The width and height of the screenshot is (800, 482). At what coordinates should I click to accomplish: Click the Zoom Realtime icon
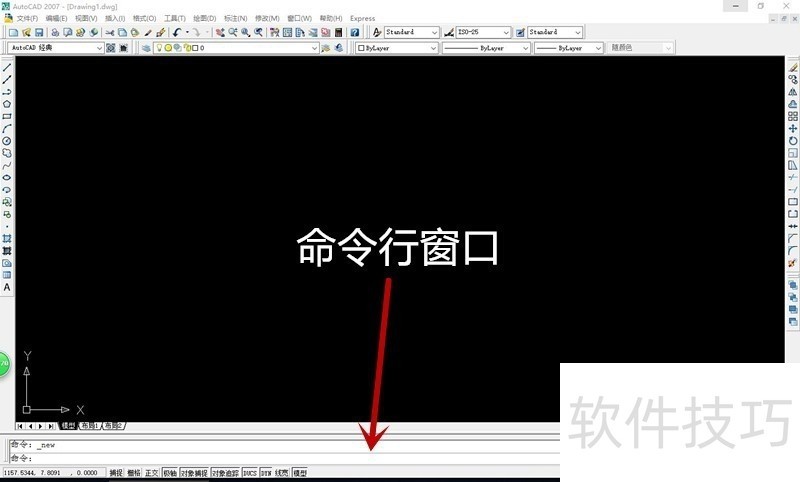[x=233, y=32]
